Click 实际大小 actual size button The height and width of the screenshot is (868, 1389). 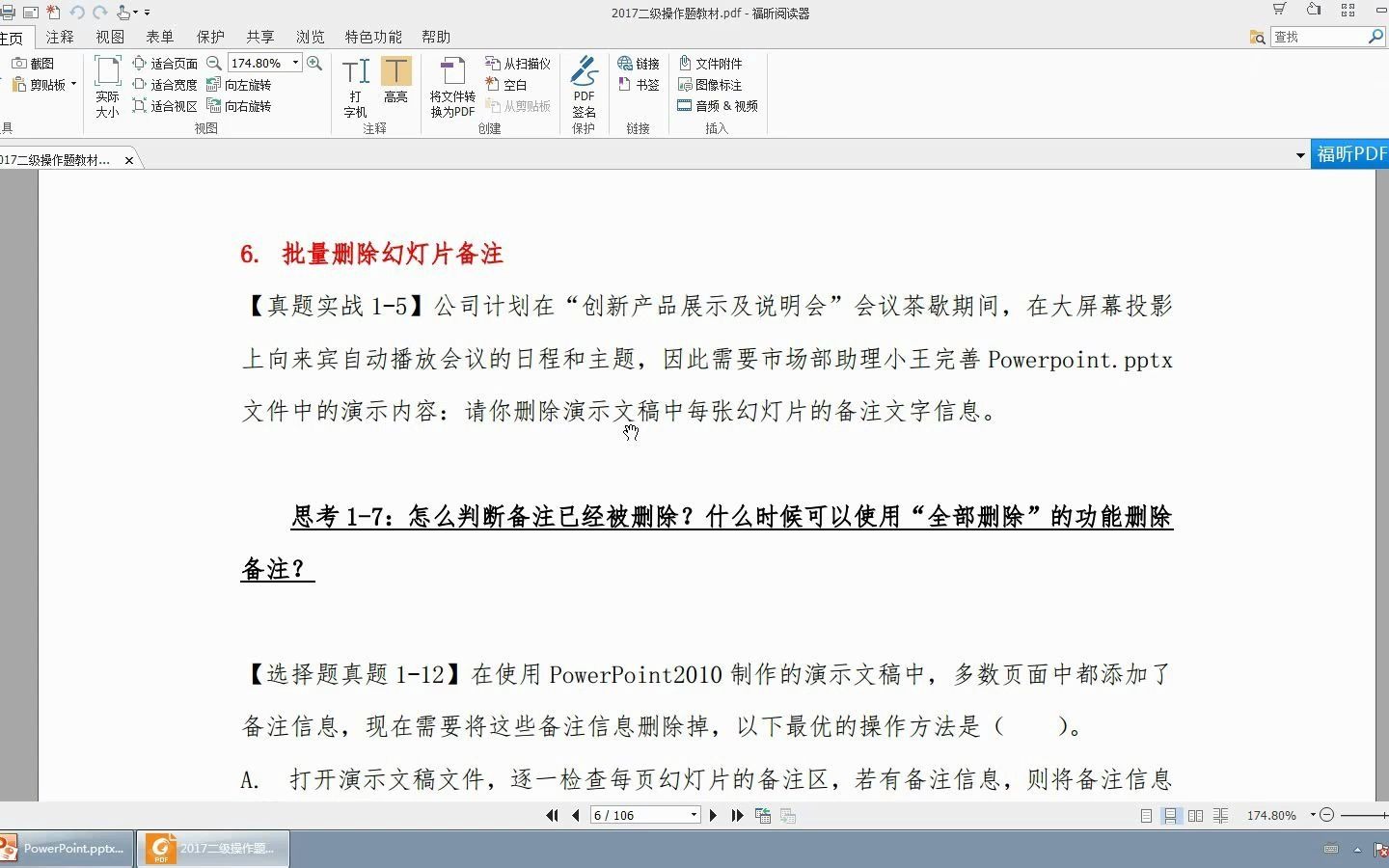(x=107, y=87)
